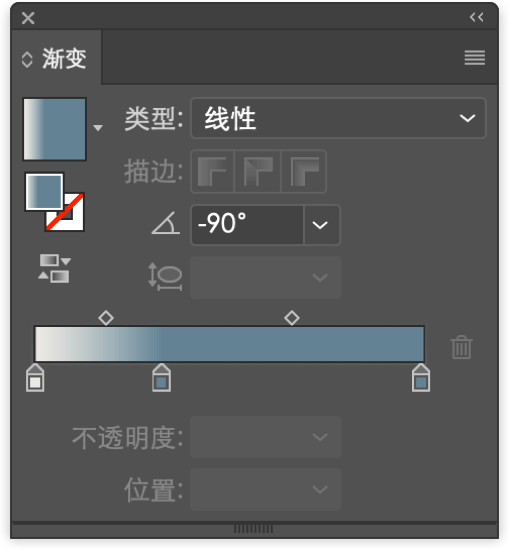This screenshot has height=549, width=509.
Task: Activate the fill color box
Action: pyautogui.click(x=44, y=192)
